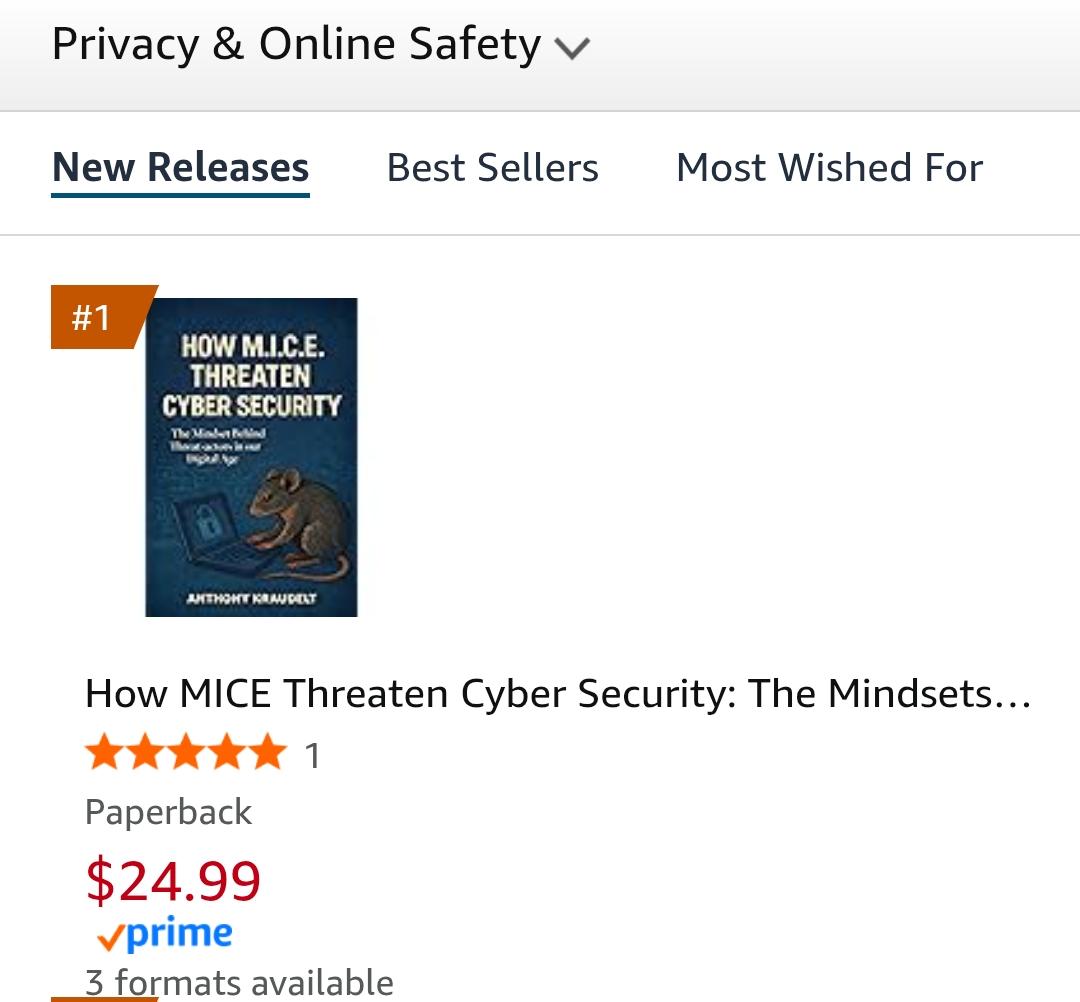This screenshot has width=1080, height=1002.
Task: Switch to the Best Sellers tab
Action: (x=492, y=168)
